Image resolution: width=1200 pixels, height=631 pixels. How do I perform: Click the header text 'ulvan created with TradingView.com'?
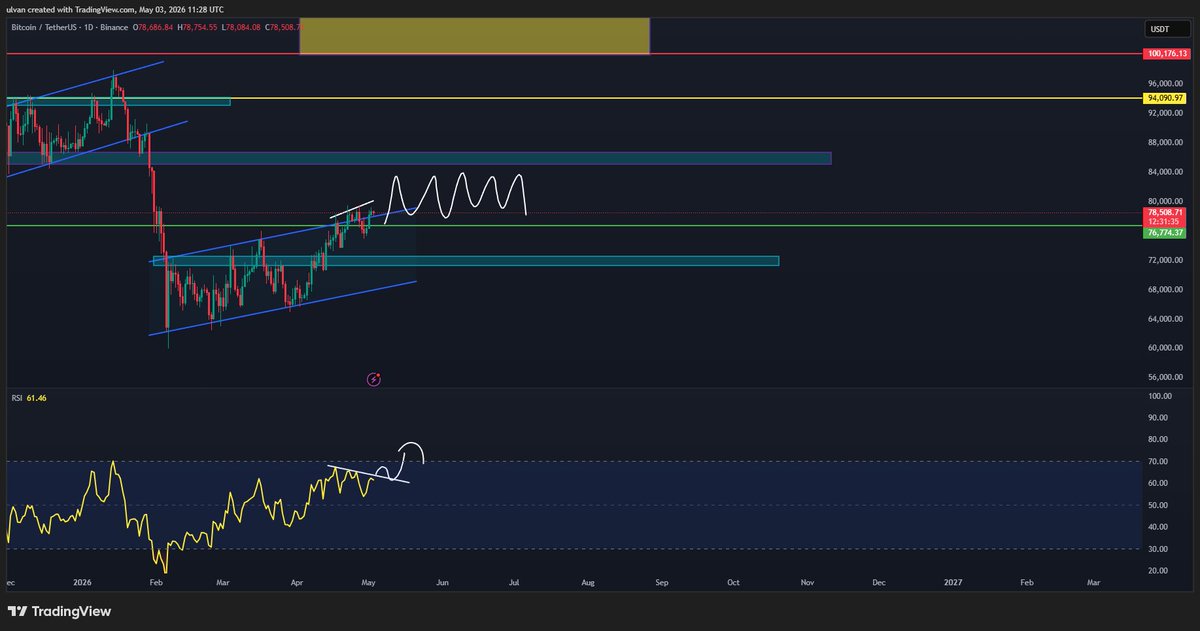(x=68, y=8)
